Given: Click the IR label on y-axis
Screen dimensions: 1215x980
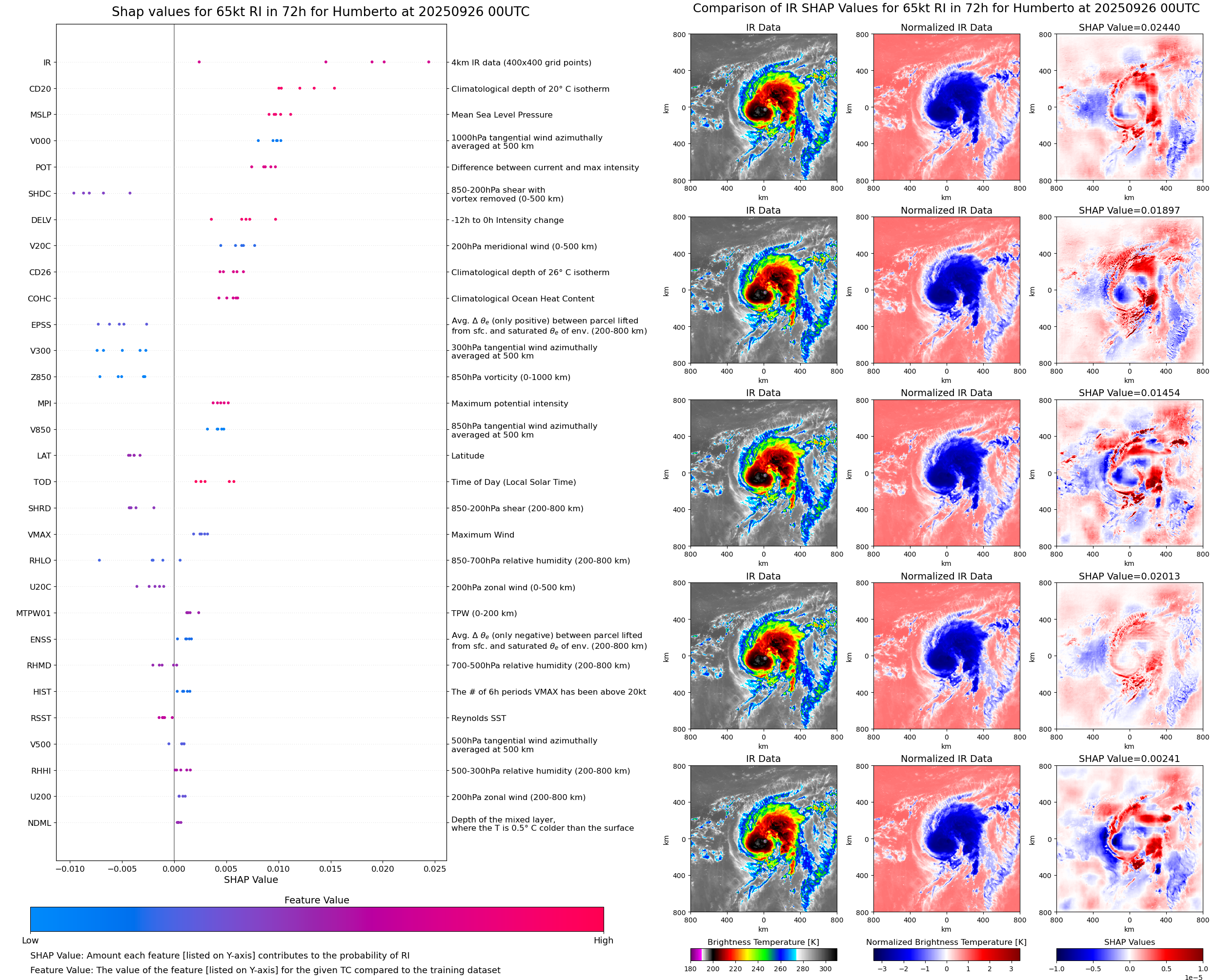Looking at the screenshot, I should (x=47, y=62).
